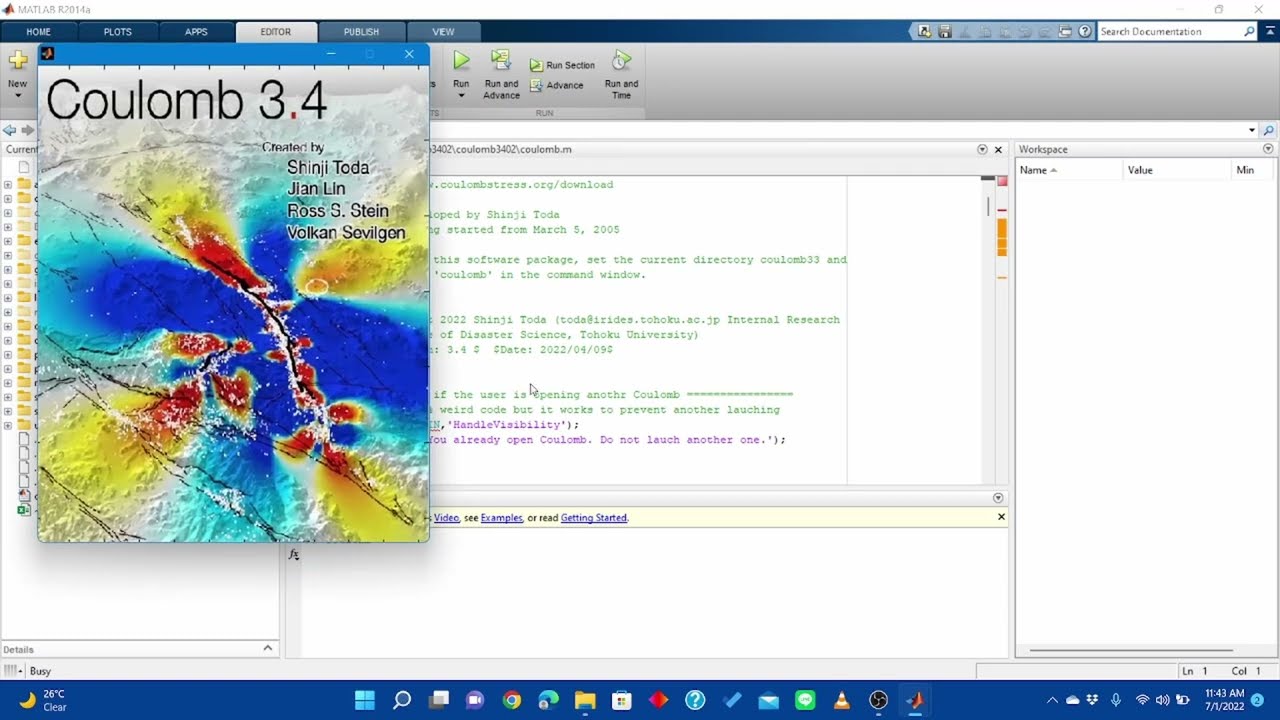Click the Run and Advance icon
The image size is (1280, 720).
tap(501, 61)
